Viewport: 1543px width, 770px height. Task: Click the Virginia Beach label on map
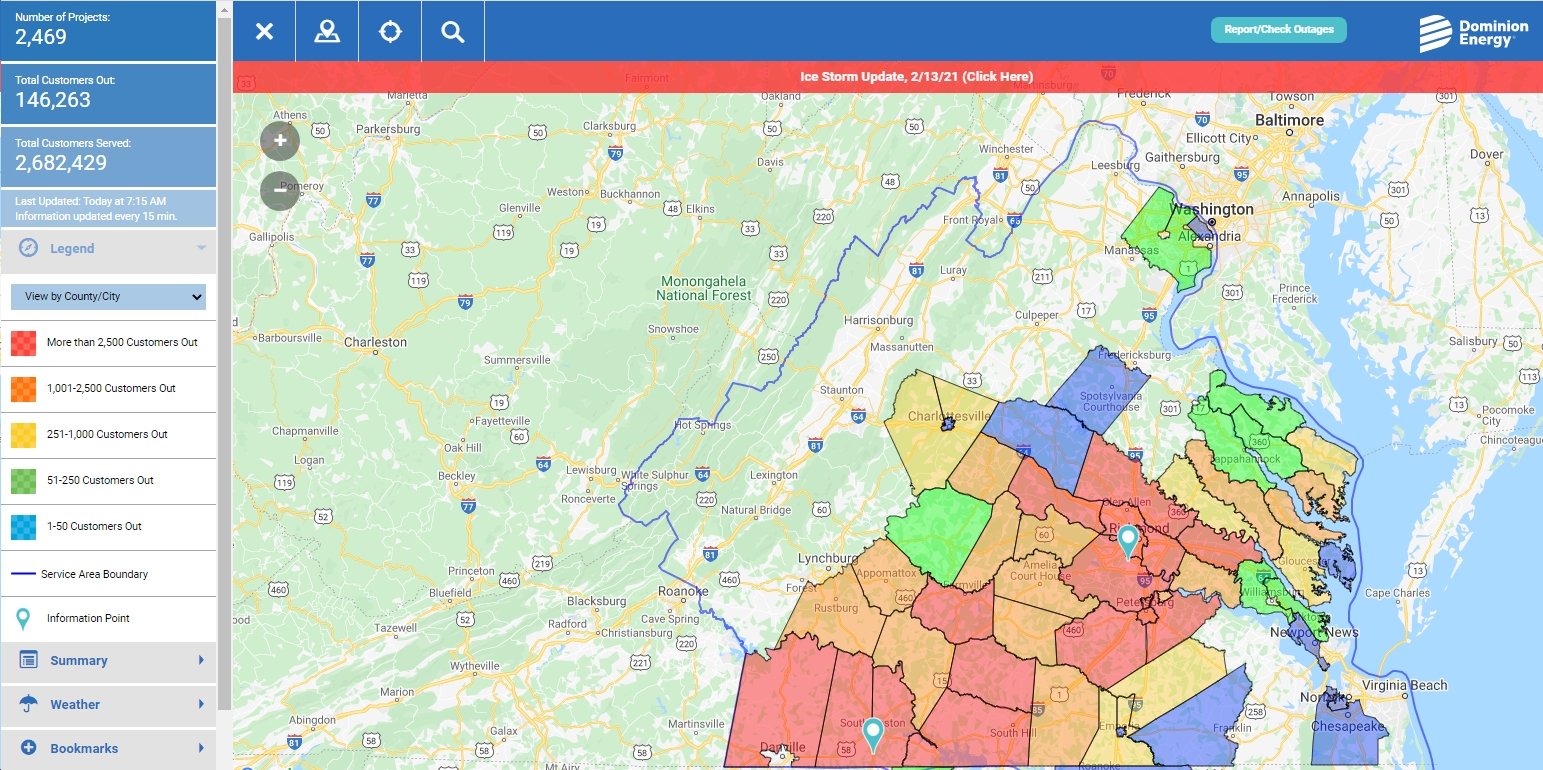pyautogui.click(x=1405, y=685)
